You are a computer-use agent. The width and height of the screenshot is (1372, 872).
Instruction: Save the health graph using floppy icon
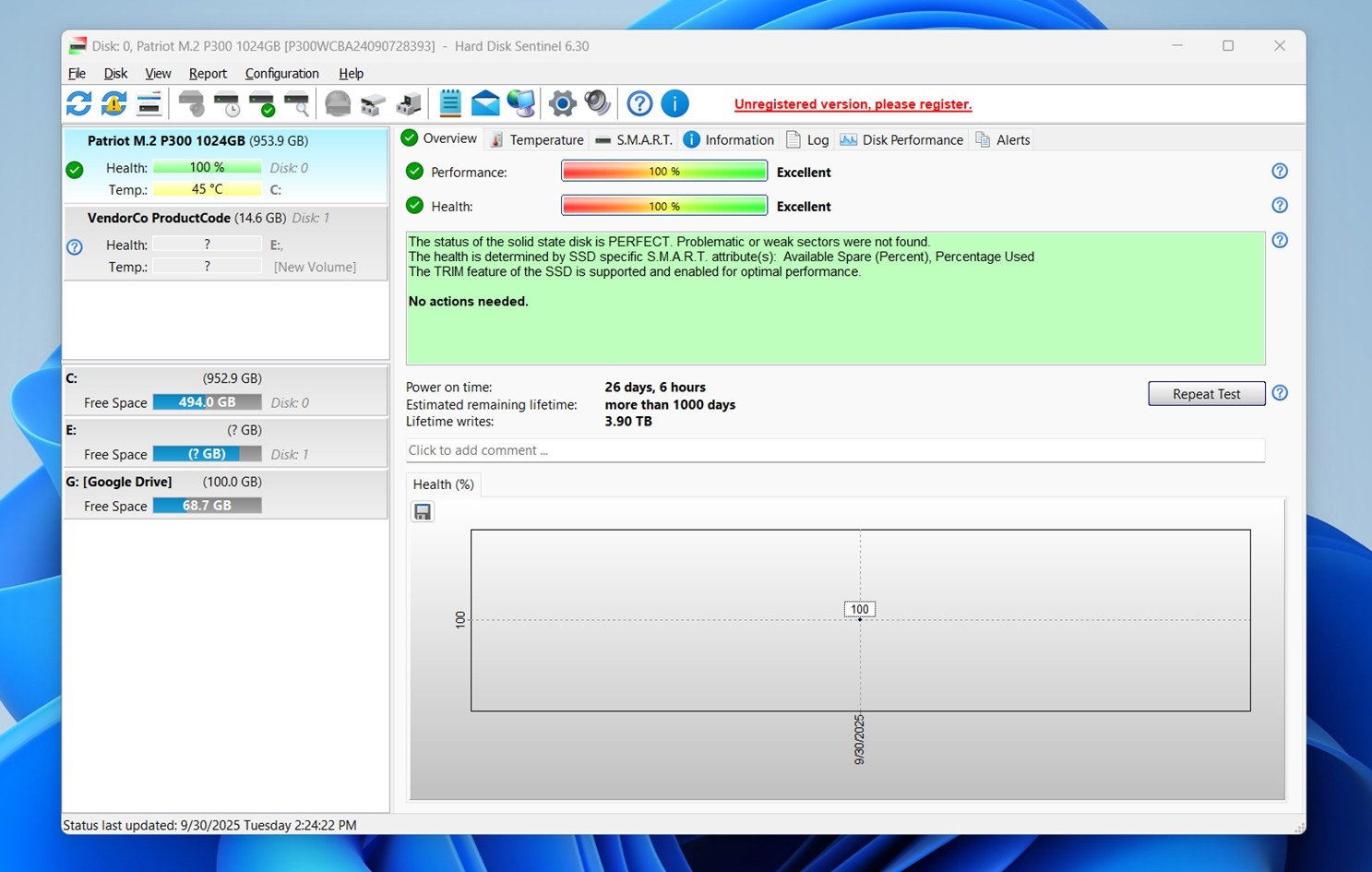(x=423, y=512)
